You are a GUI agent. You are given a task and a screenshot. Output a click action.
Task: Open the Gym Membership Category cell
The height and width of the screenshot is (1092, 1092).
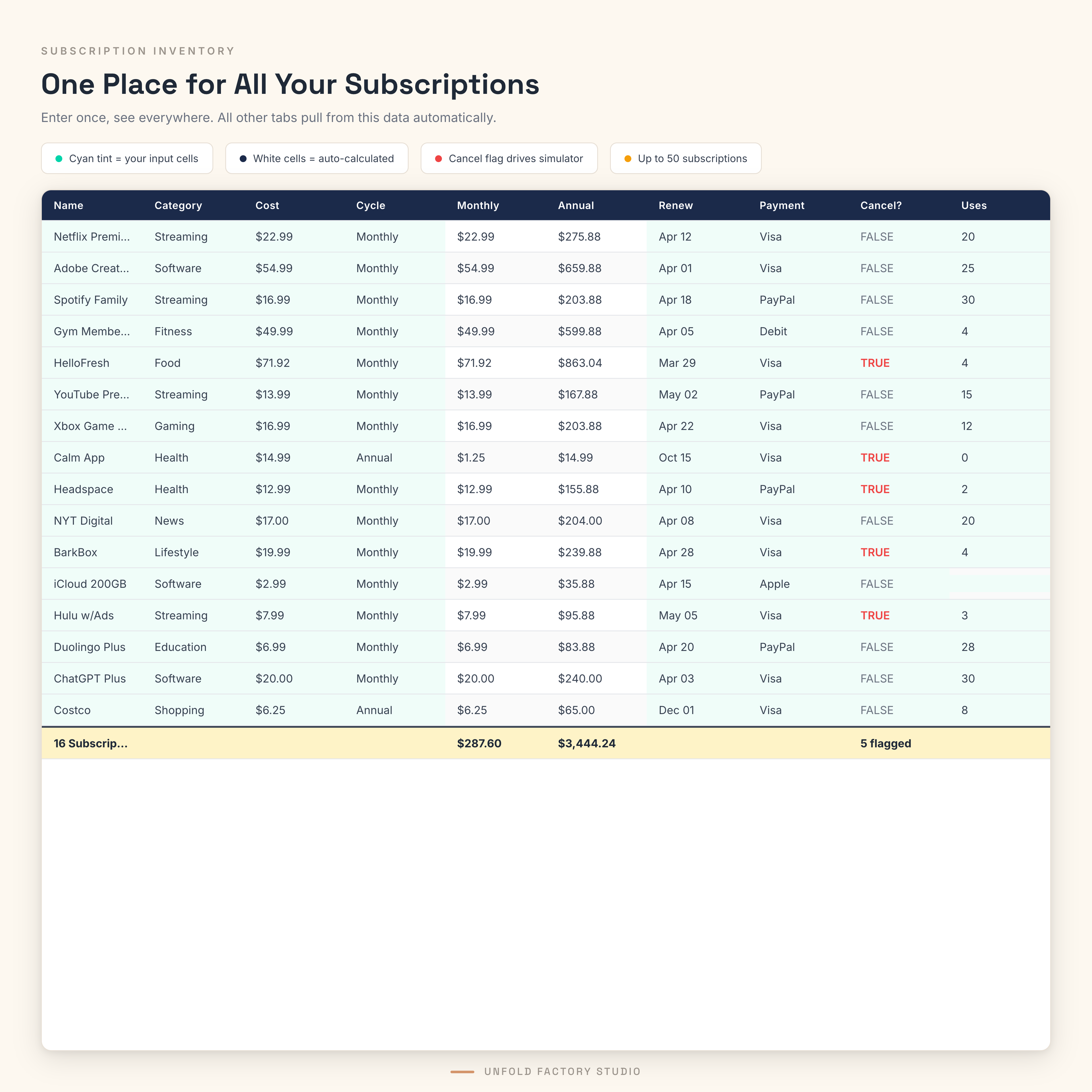point(173,332)
